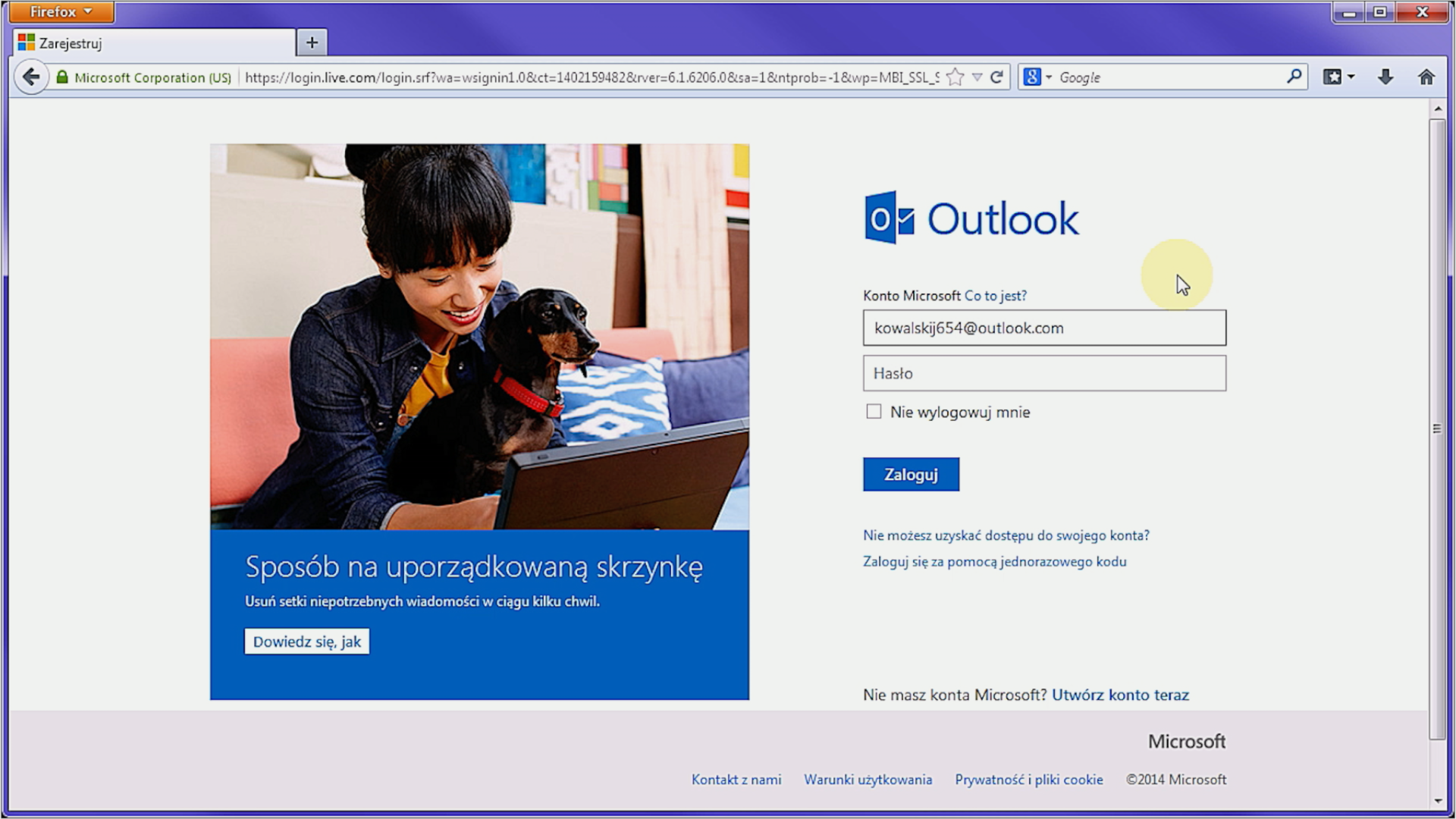
Task: Click the search magnifier icon
Action: pos(1294,77)
